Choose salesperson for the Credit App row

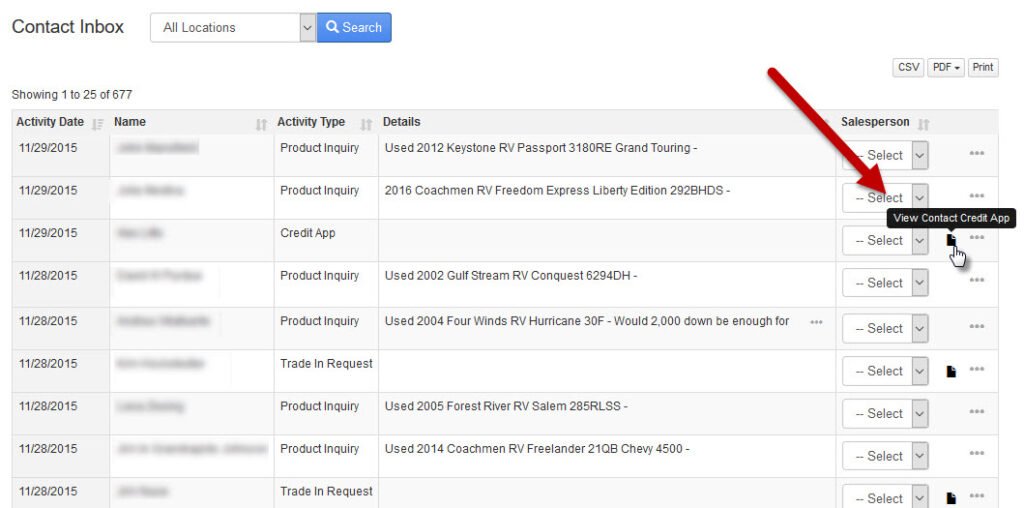click(885, 240)
